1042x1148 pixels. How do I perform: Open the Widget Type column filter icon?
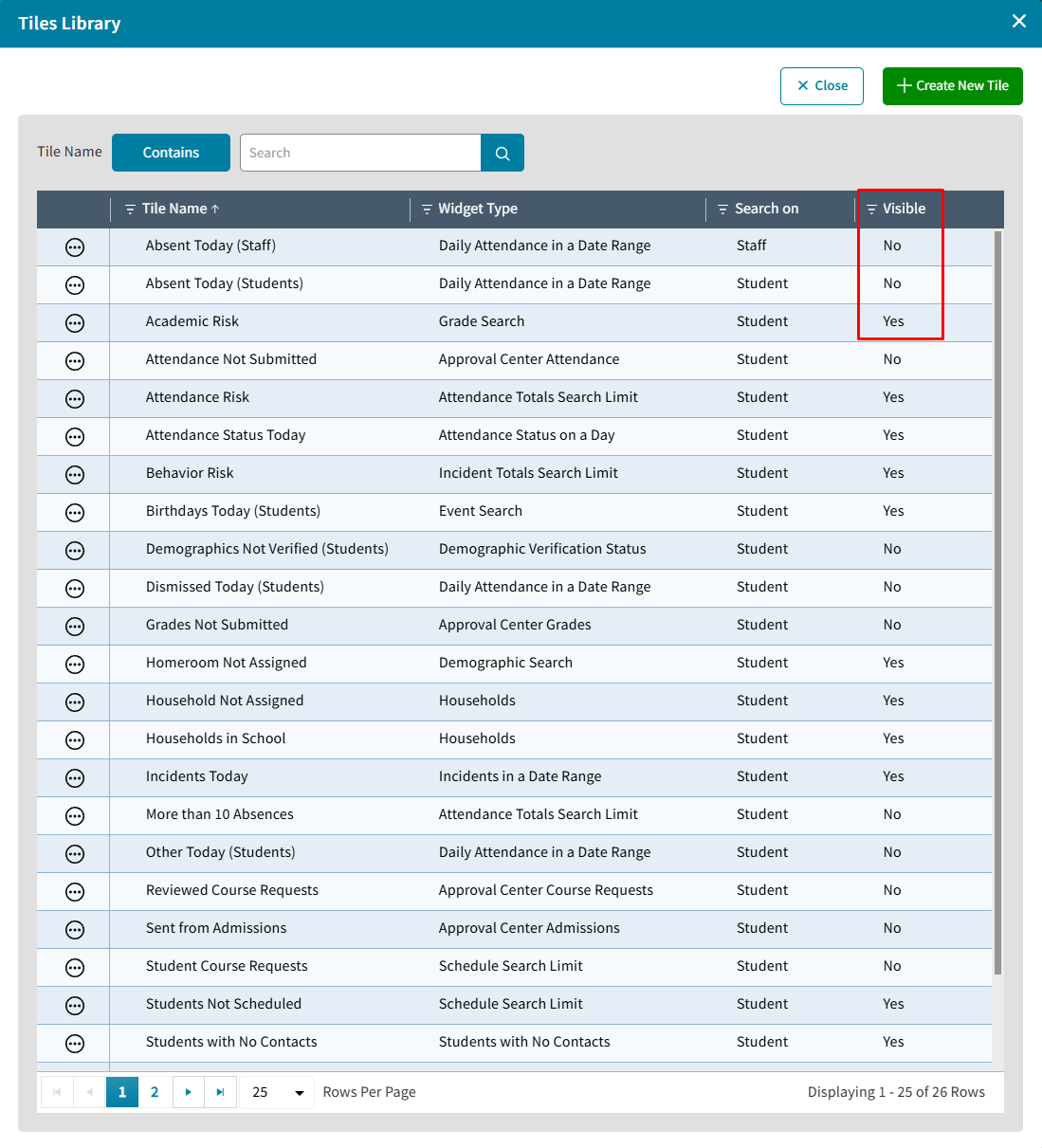click(x=427, y=210)
